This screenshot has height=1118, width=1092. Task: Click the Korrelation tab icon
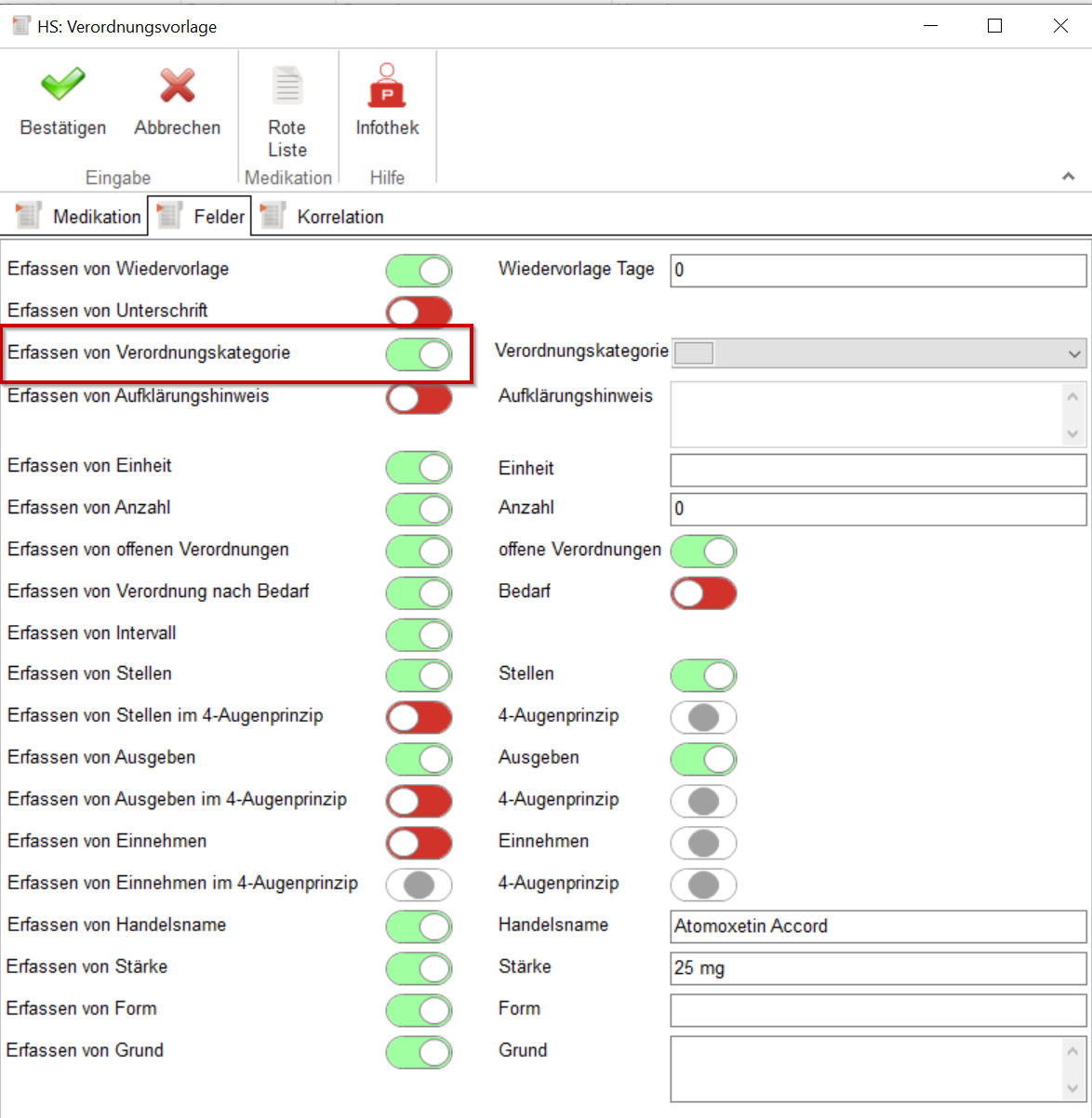273,216
